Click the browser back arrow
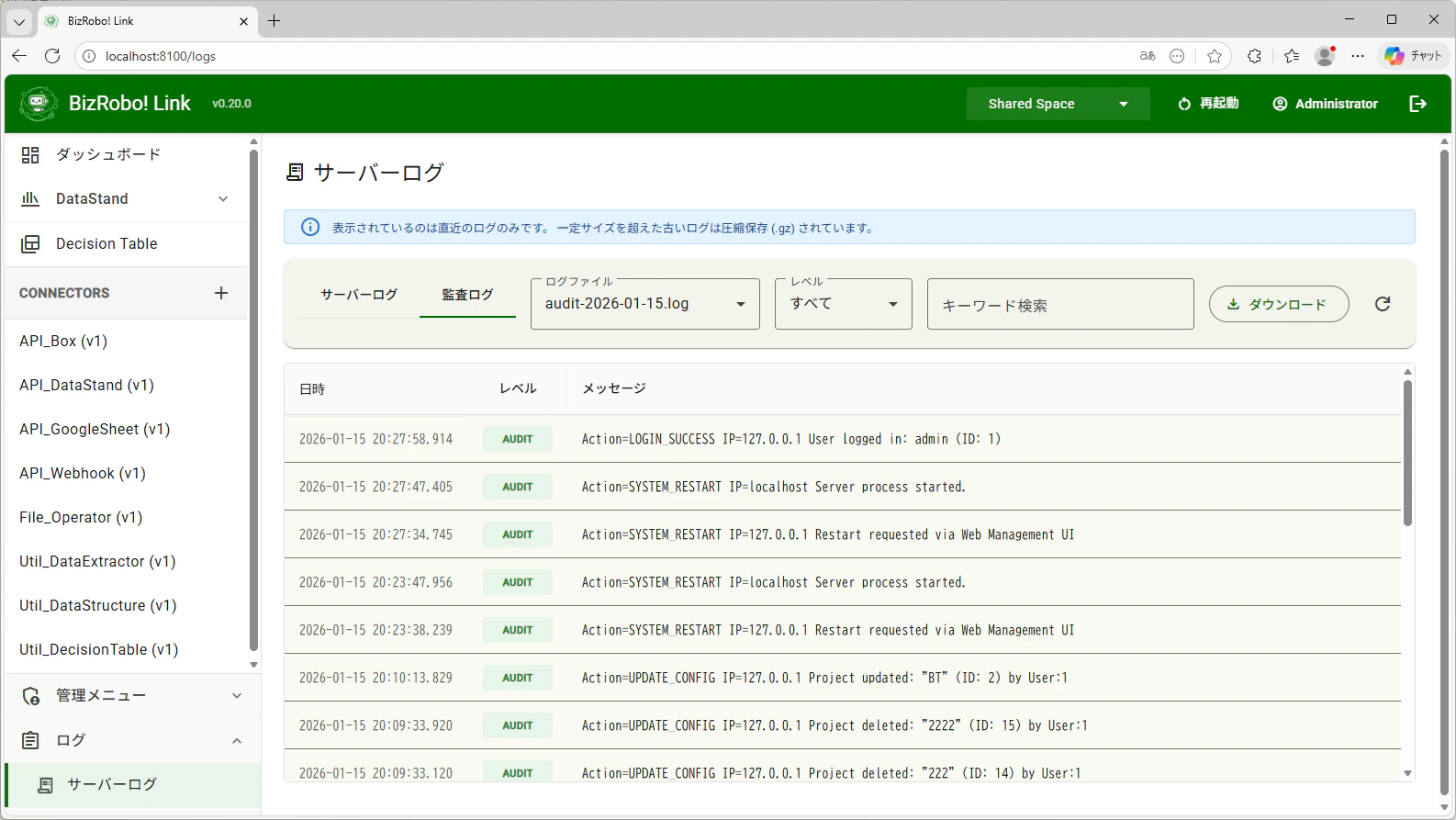Image resolution: width=1456 pixels, height=820 pixels. [19, 56]
